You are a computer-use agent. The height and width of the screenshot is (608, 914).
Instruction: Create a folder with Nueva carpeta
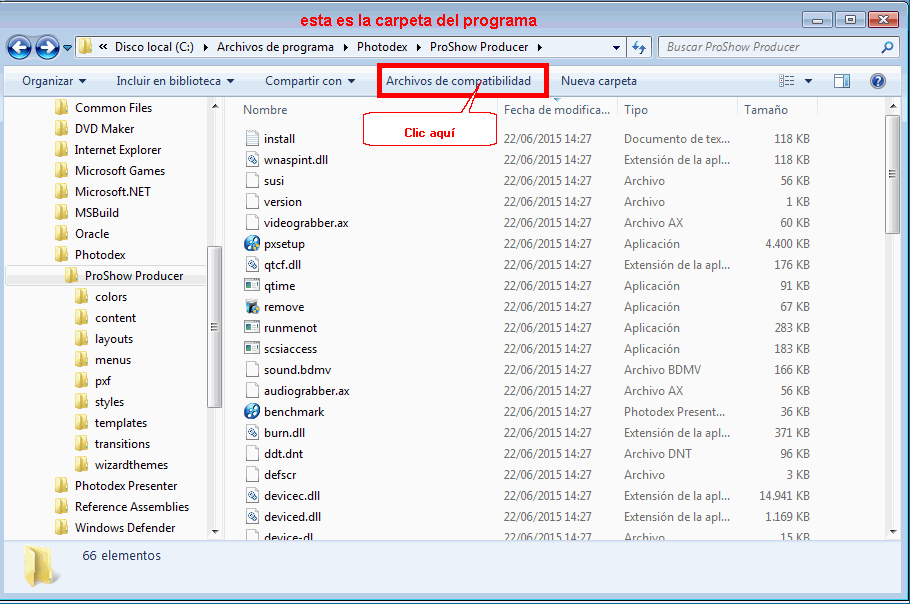coord(599,81)
